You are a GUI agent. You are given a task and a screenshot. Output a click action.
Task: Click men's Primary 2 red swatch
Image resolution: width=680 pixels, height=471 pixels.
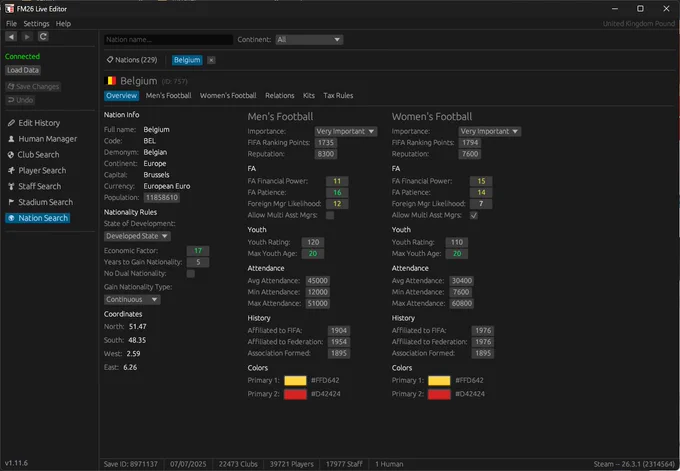pos(295,394)
